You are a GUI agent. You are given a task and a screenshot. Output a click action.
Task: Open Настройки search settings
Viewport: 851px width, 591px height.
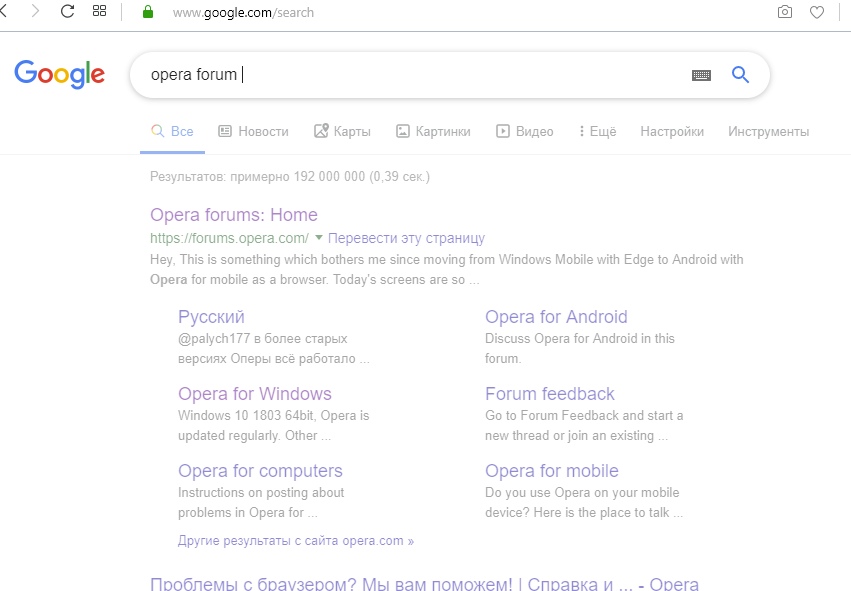coord(672,131)
